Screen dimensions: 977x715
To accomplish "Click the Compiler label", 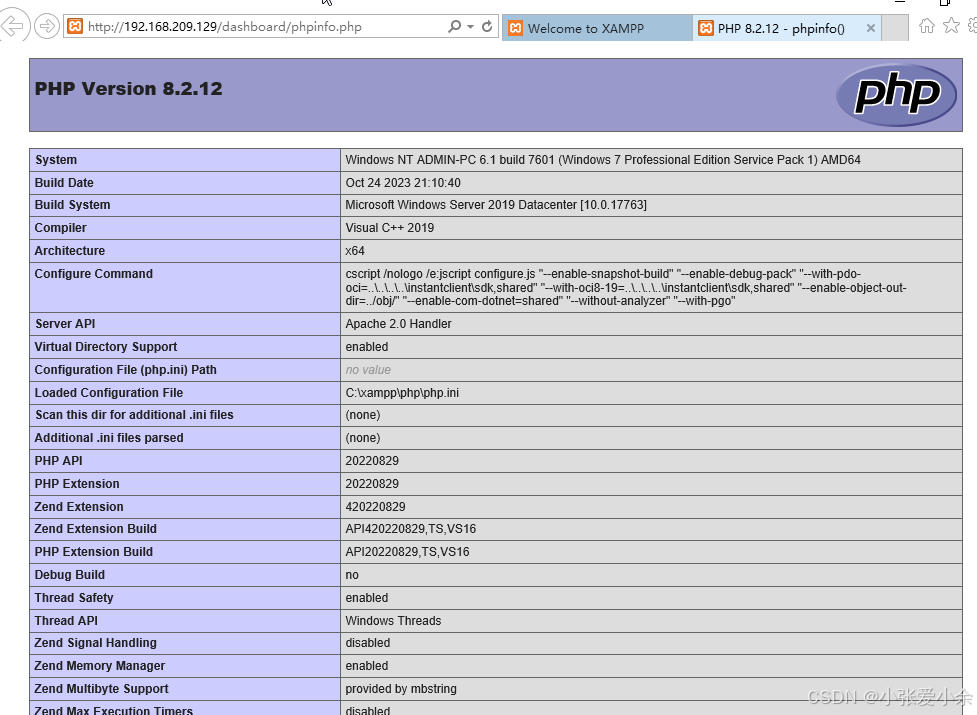I will 60,227.
